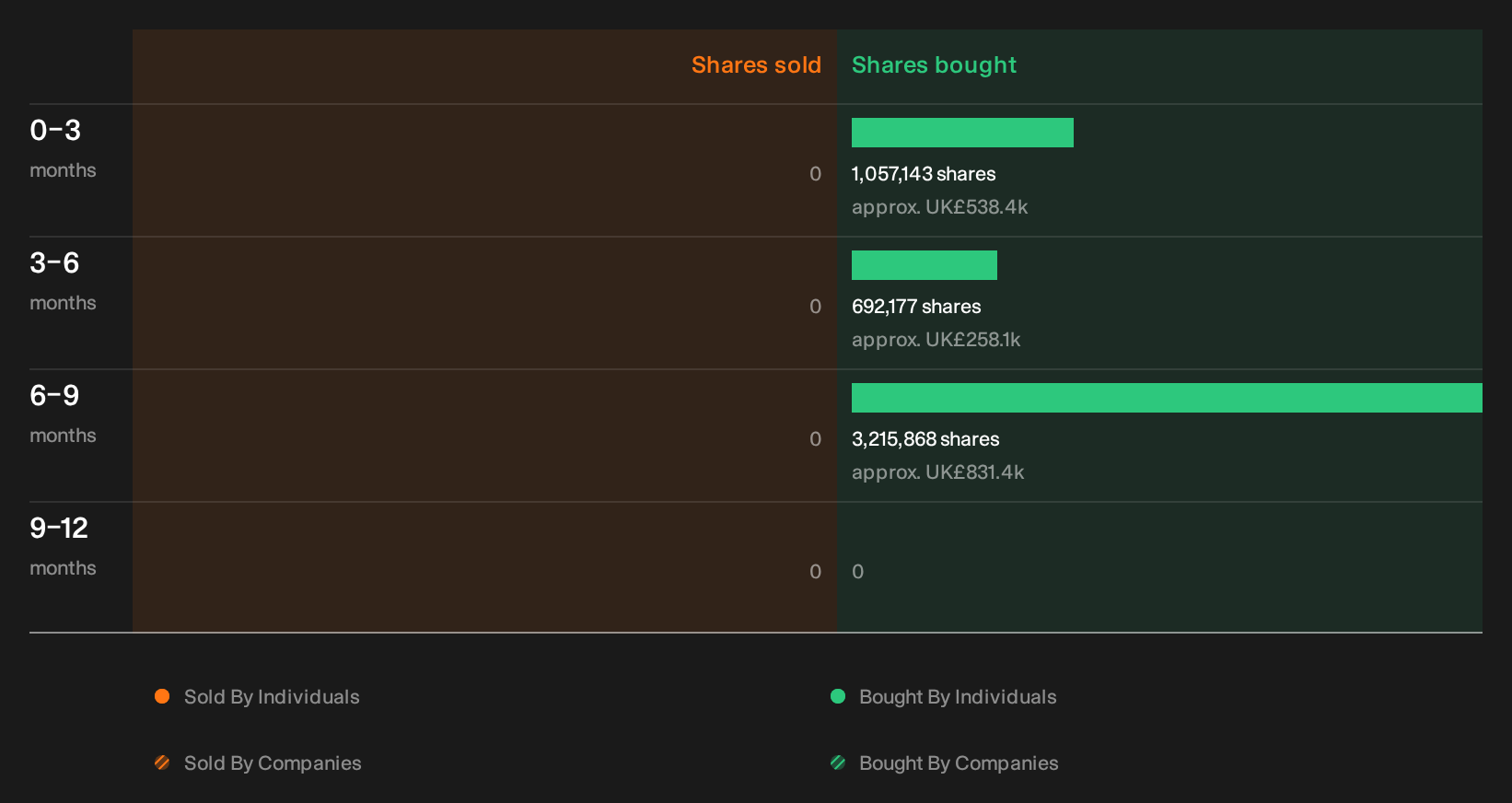1512x803 pixels.
Task: Click the striped Bought By Companies legend icon
Action: pyautogui.click(x=838, y=762)
